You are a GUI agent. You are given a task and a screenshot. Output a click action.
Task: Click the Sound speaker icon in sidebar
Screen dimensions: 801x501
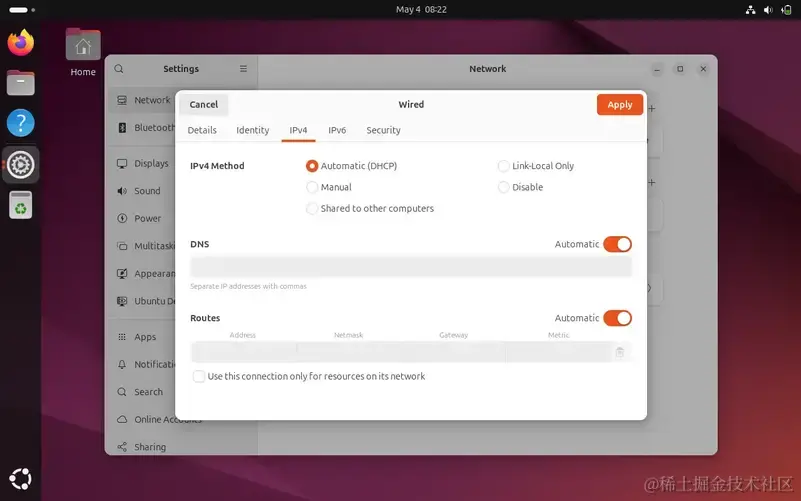[122, 190]
